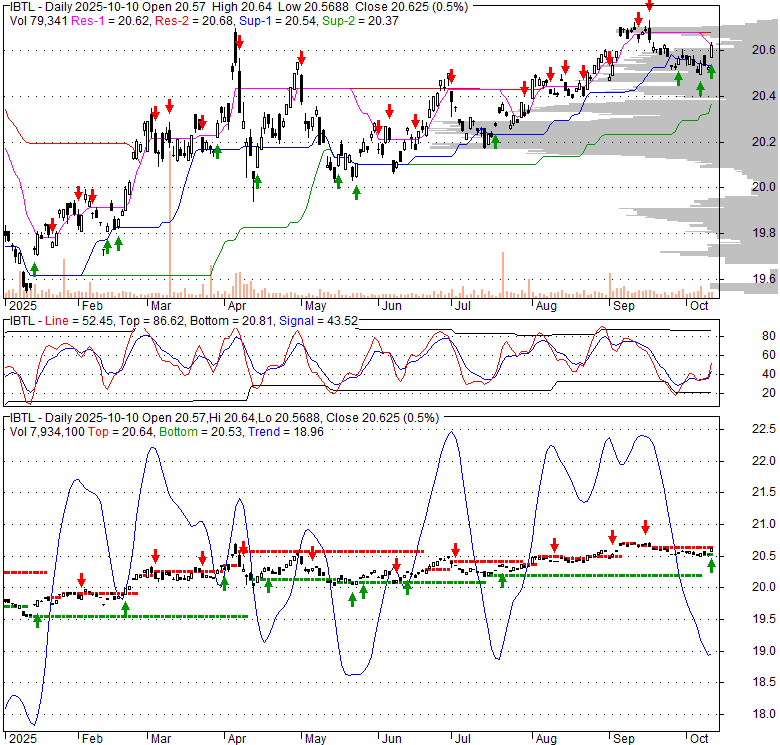This screenshot has height=745, width=780.
Task: Click the 22.5 value on the bottom panel's y-axis
Action: 762,429
